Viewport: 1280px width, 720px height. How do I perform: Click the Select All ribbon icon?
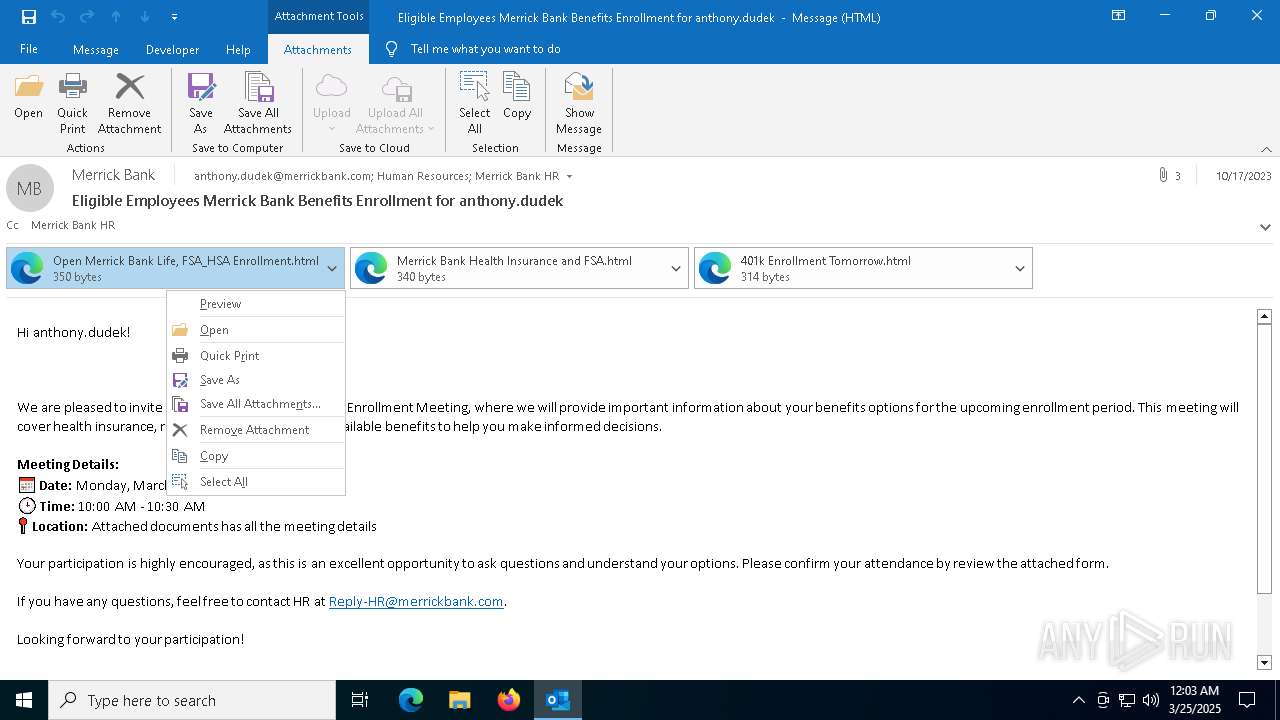coord(475,103)
